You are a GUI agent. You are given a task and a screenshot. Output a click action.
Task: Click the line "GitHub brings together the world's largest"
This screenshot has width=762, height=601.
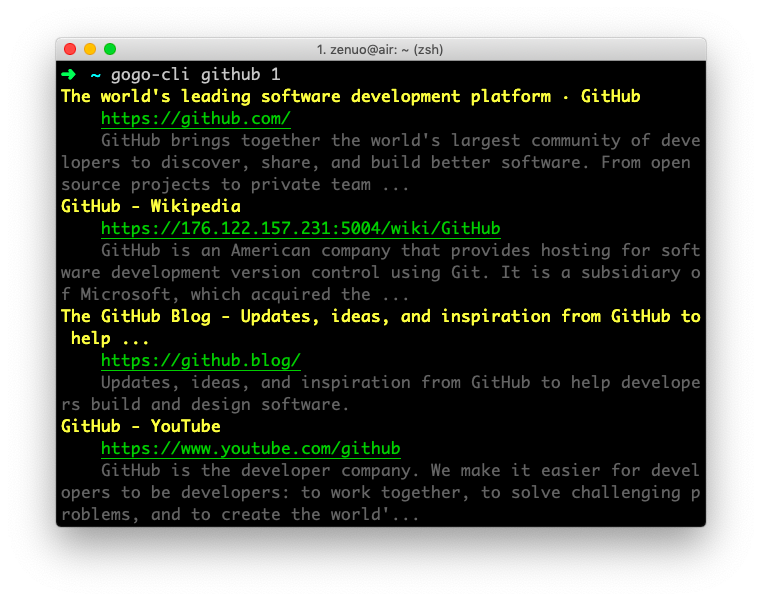point(311,140)
